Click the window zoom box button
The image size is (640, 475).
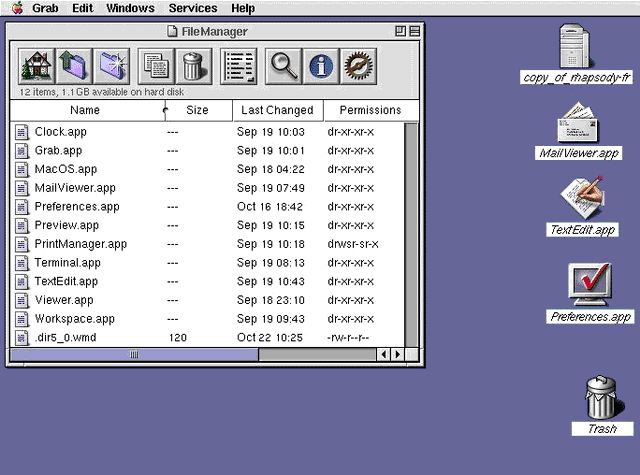pos(400,31)
